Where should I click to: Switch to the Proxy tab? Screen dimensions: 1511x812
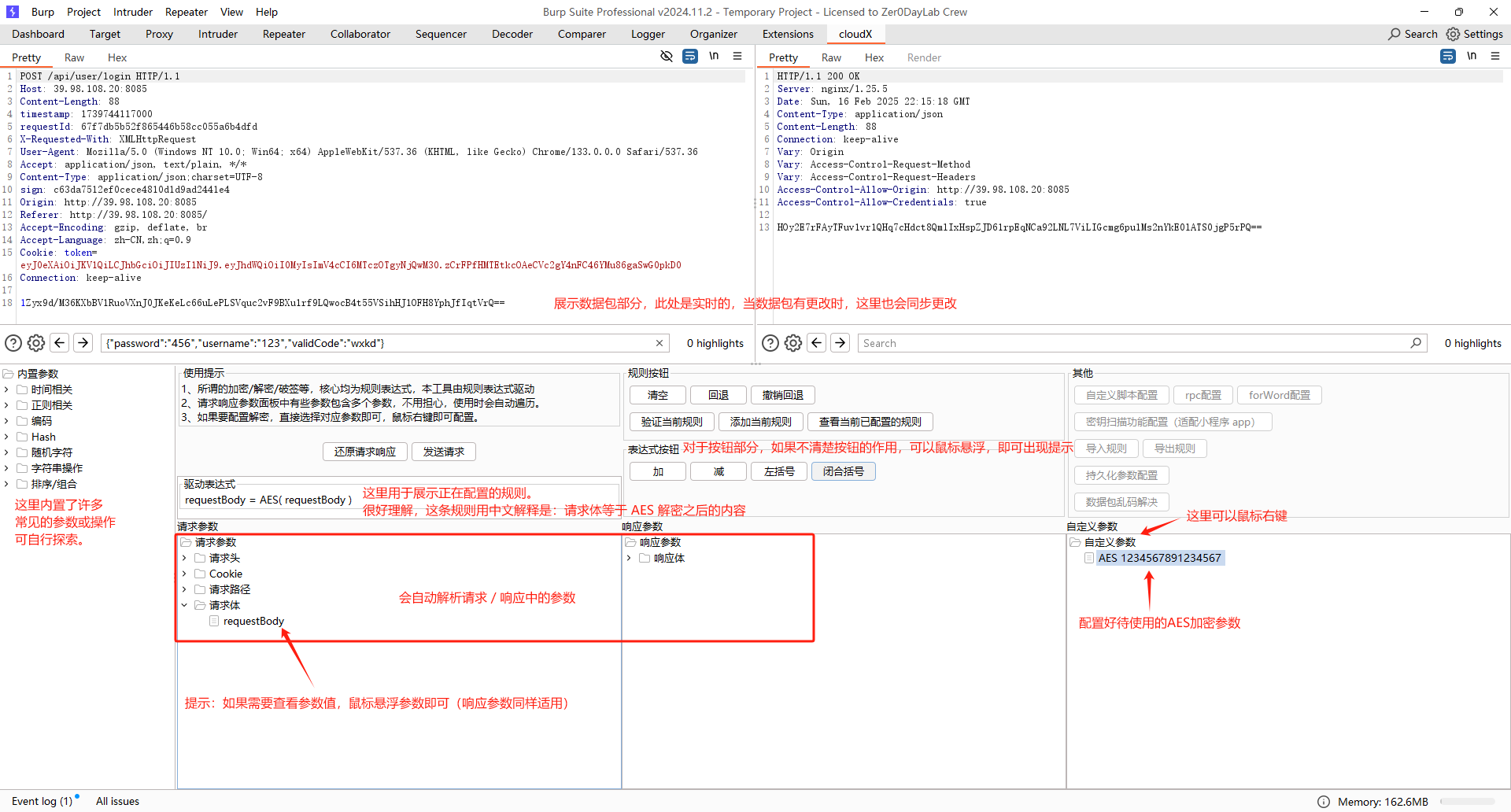click(159, 34)
